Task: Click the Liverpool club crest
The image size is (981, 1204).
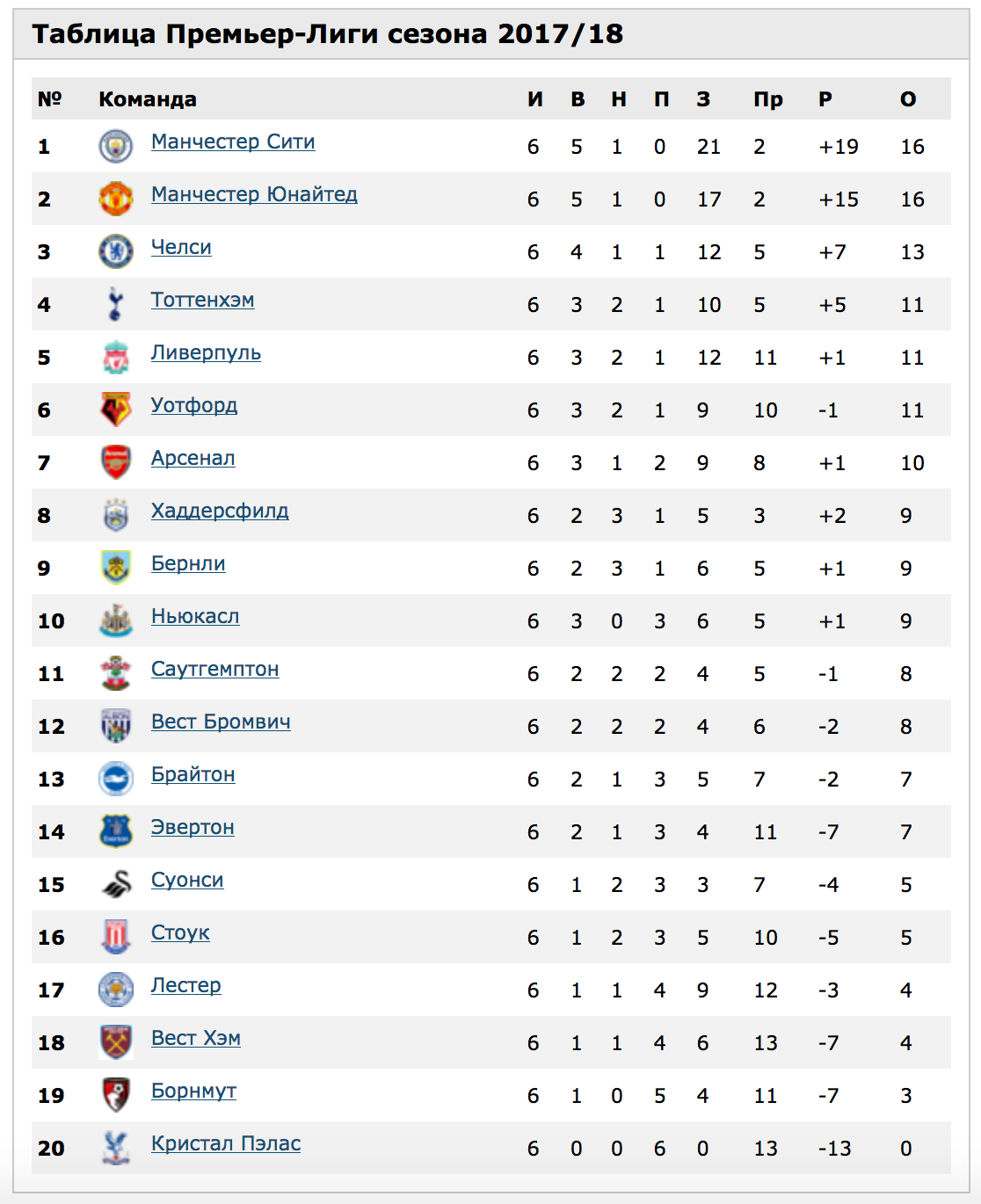Action: pos(115,357)
